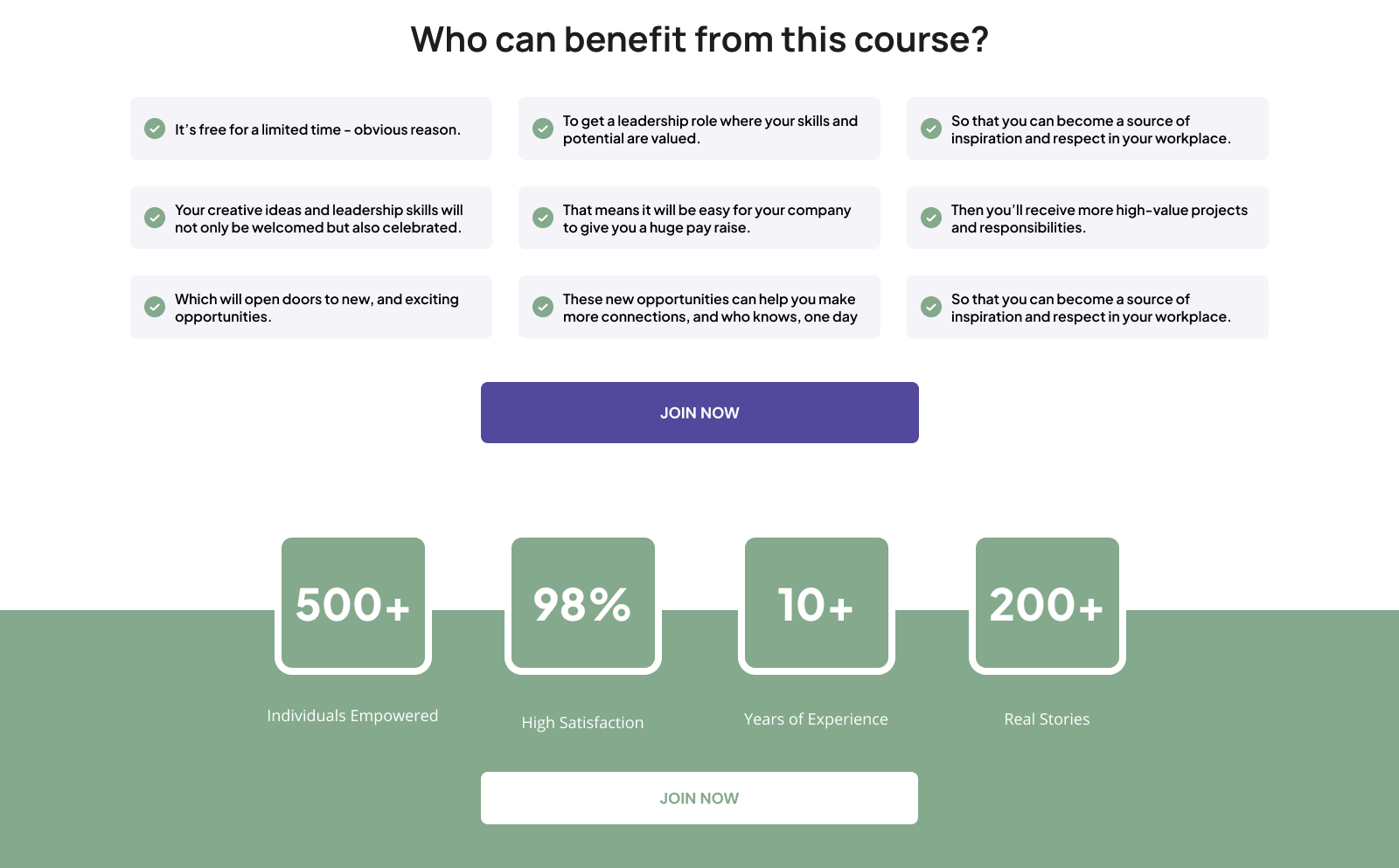
Task: Select the 200+ statistic box
Action: pyautogui.click(x=1048, y=605)
